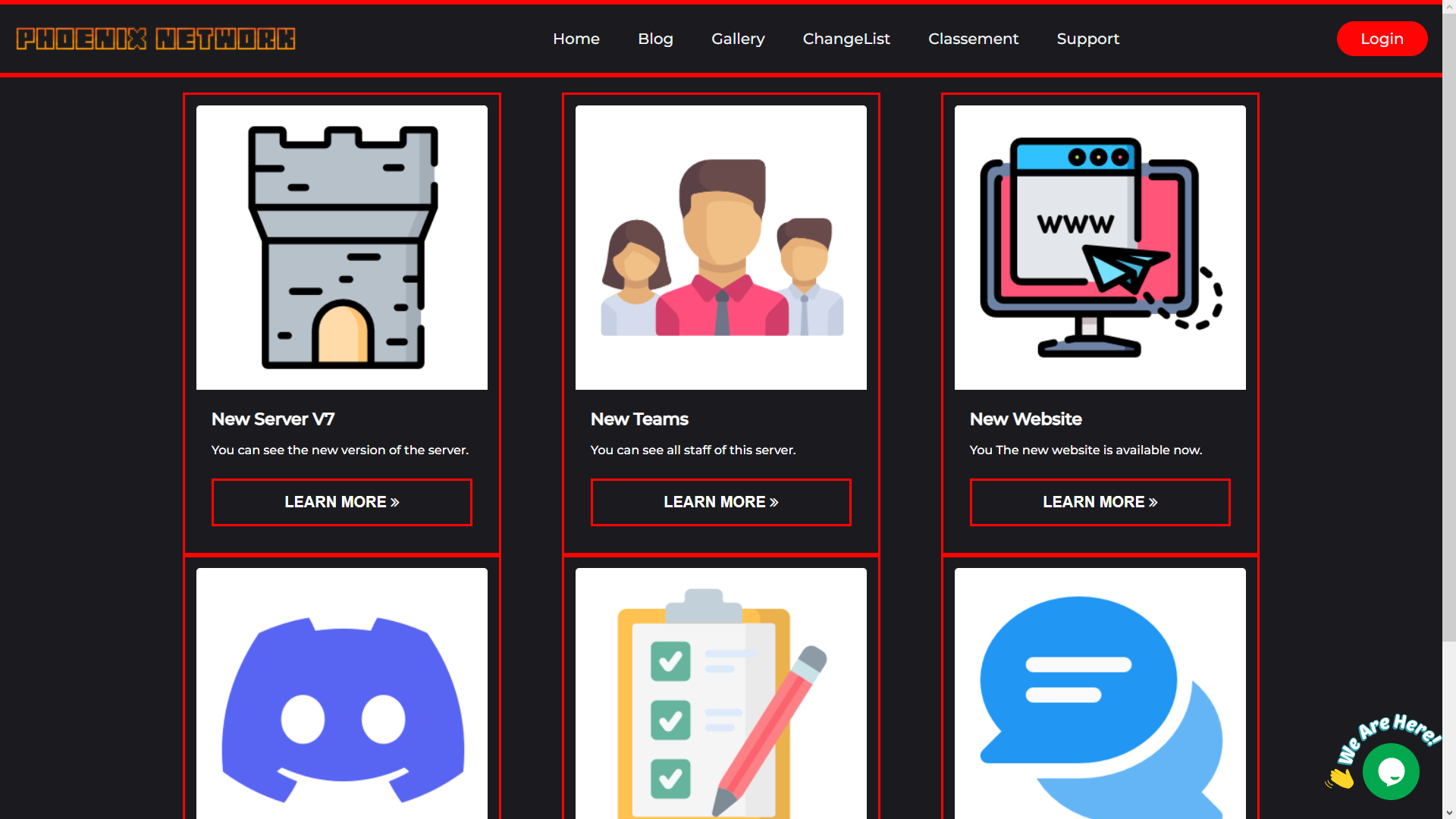The width and height of the screenshot is (1456, 819).
Task: Open the Classement page
Action: [973, 39]
